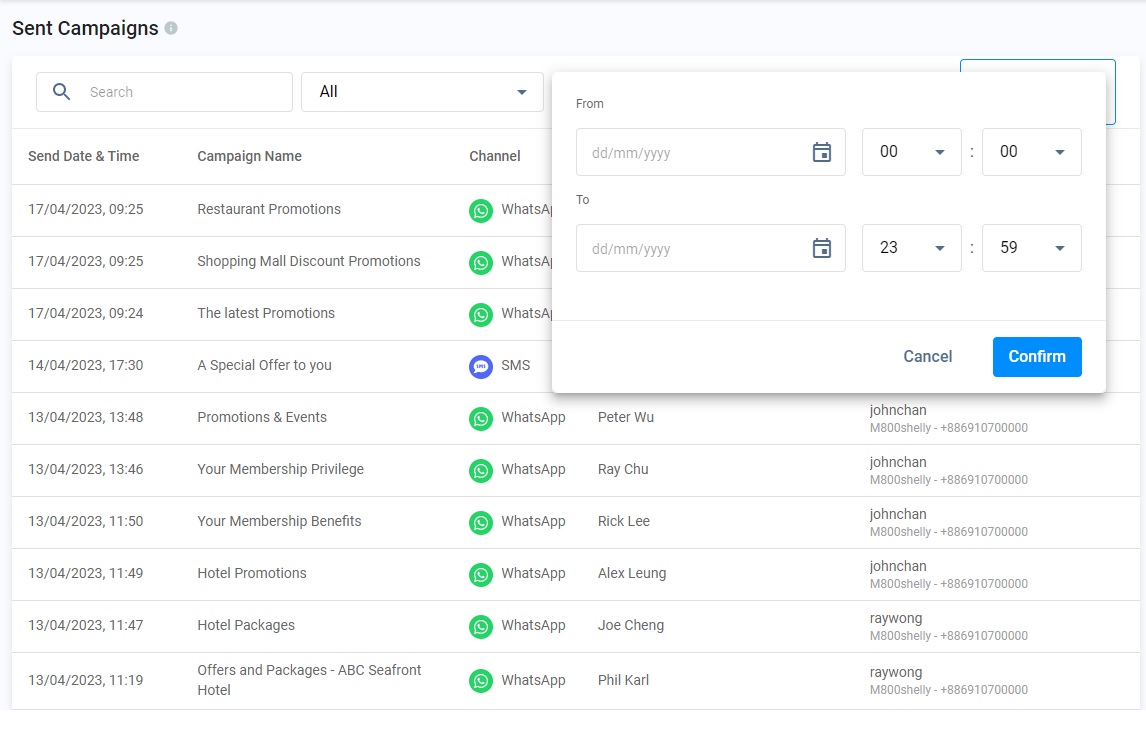Click WhatsApp icon in Your Membership Benefits row
The image size is (1146, 730).
[481, 522]
